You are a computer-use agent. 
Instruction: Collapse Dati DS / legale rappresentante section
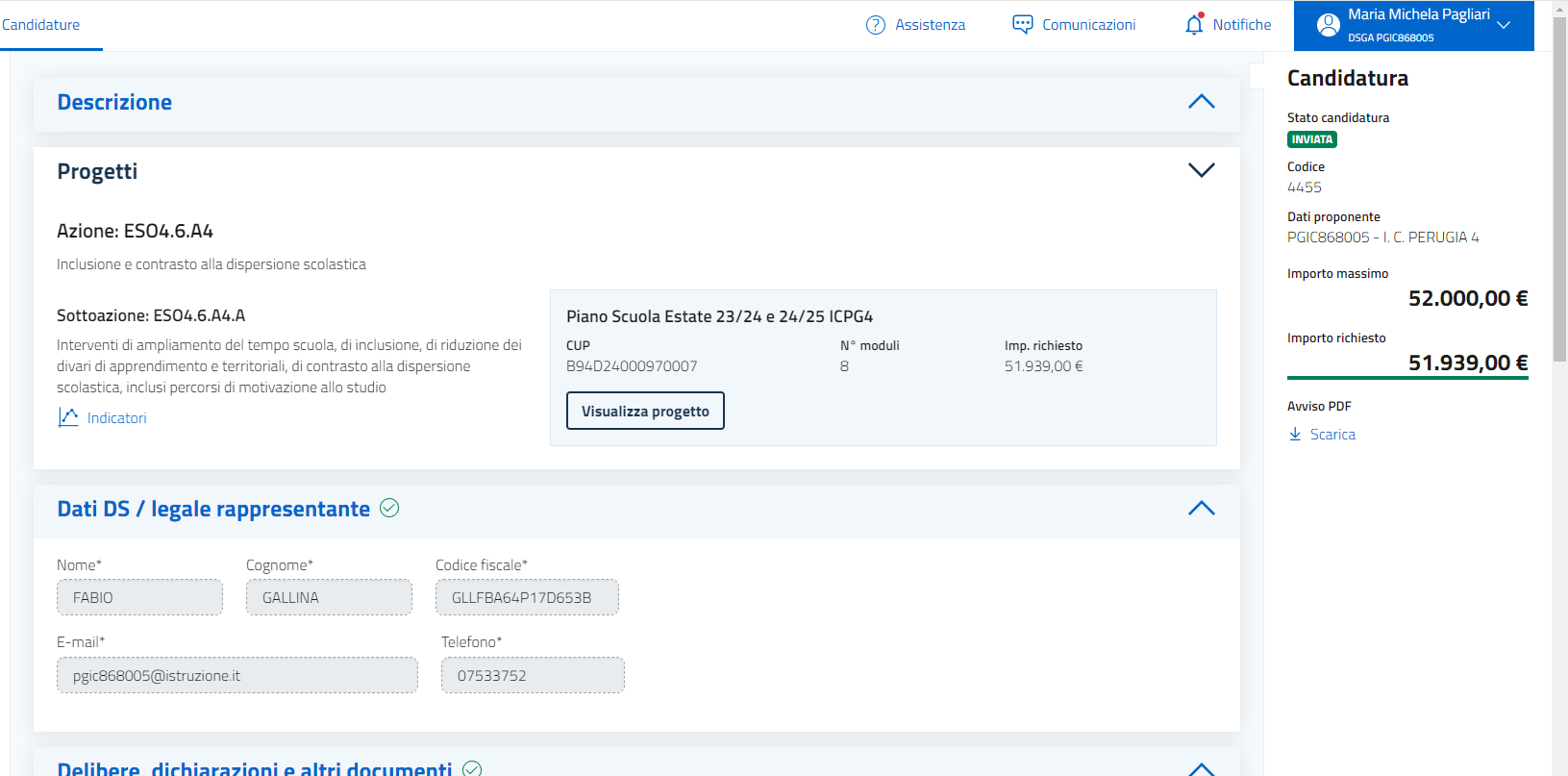1201,509
